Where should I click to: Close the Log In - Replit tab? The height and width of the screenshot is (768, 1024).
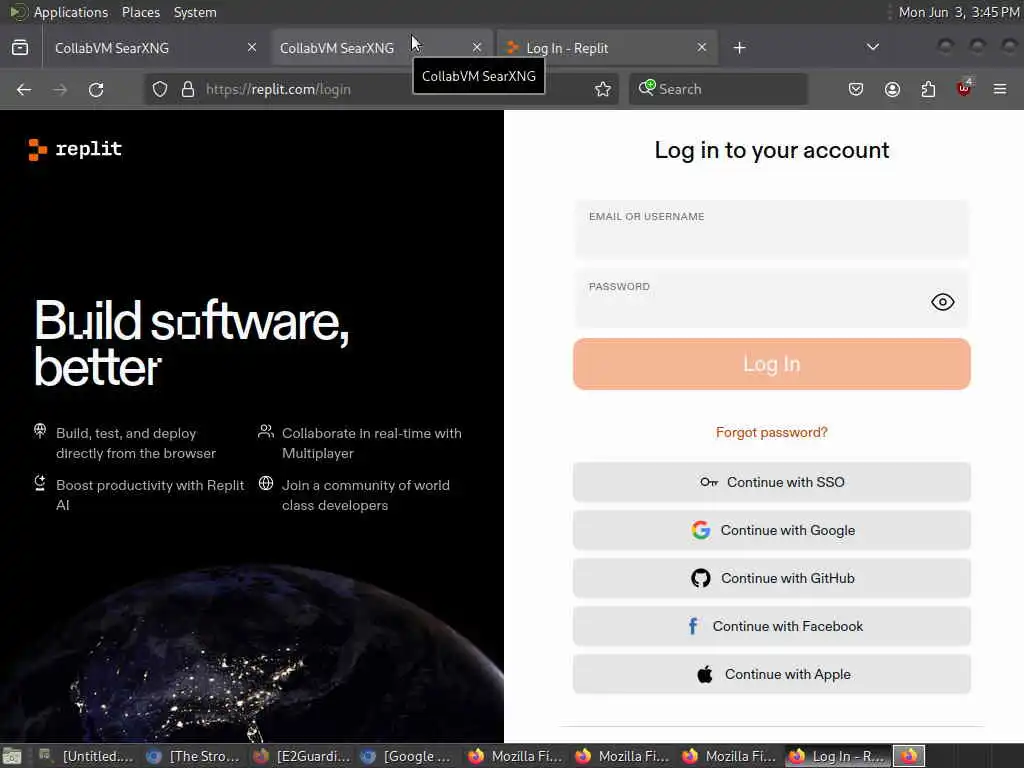[x=701, y=48]
